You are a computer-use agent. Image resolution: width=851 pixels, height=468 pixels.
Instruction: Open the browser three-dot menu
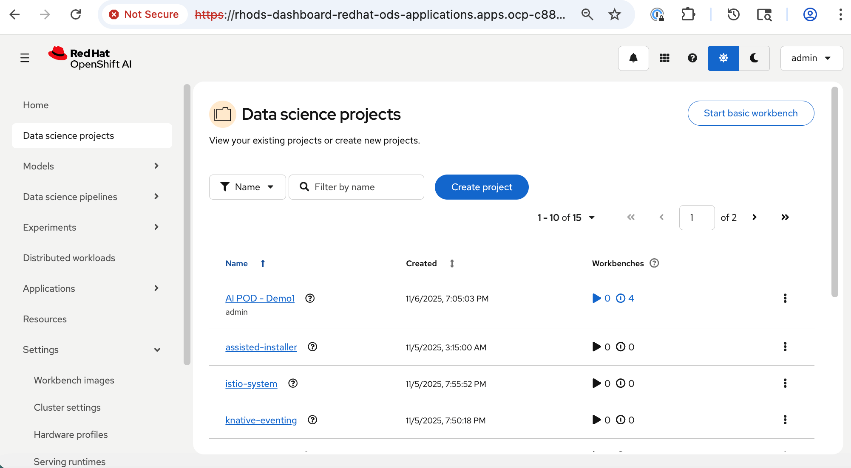click(840, 15)
